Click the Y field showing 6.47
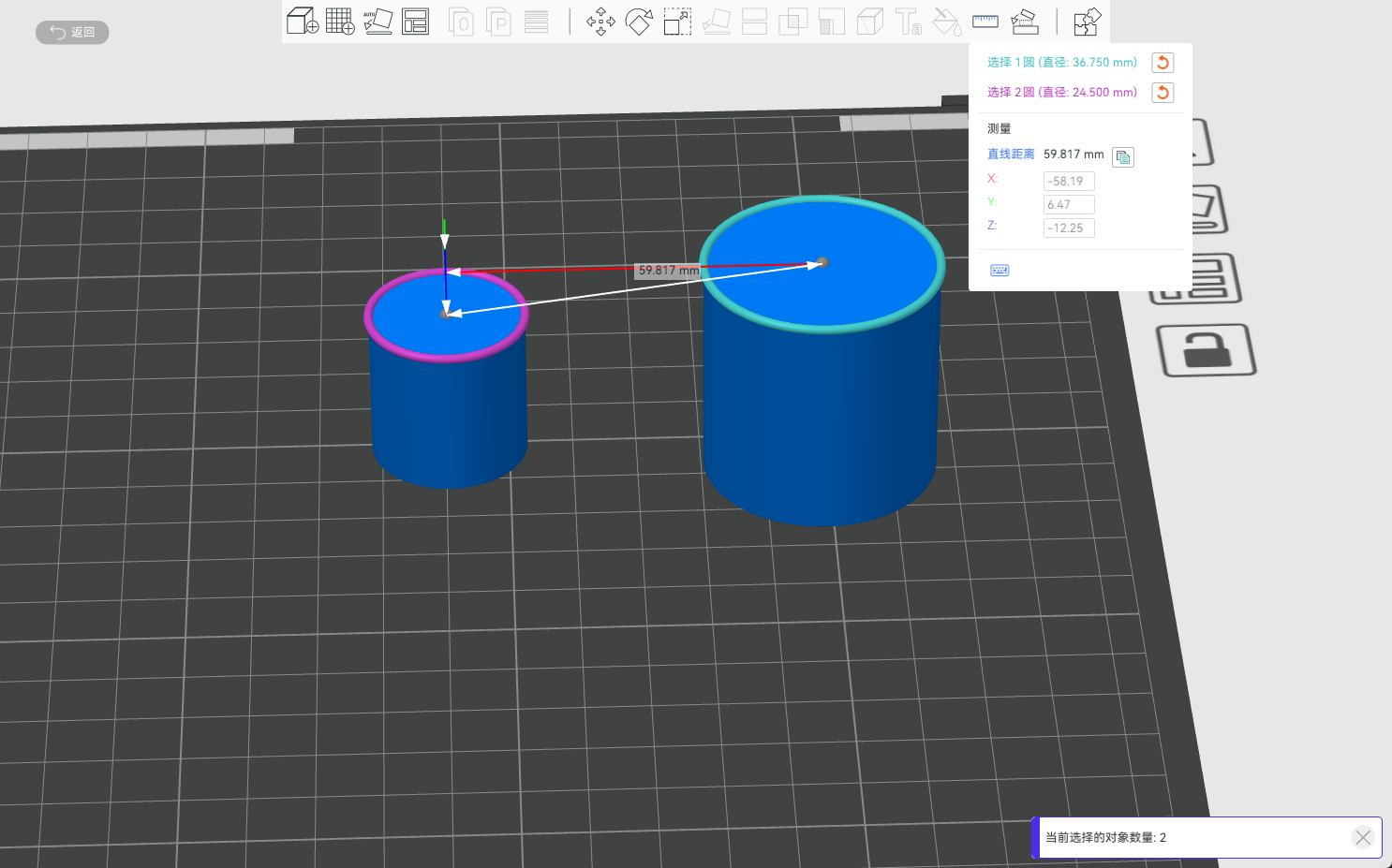 (1069, 204)
